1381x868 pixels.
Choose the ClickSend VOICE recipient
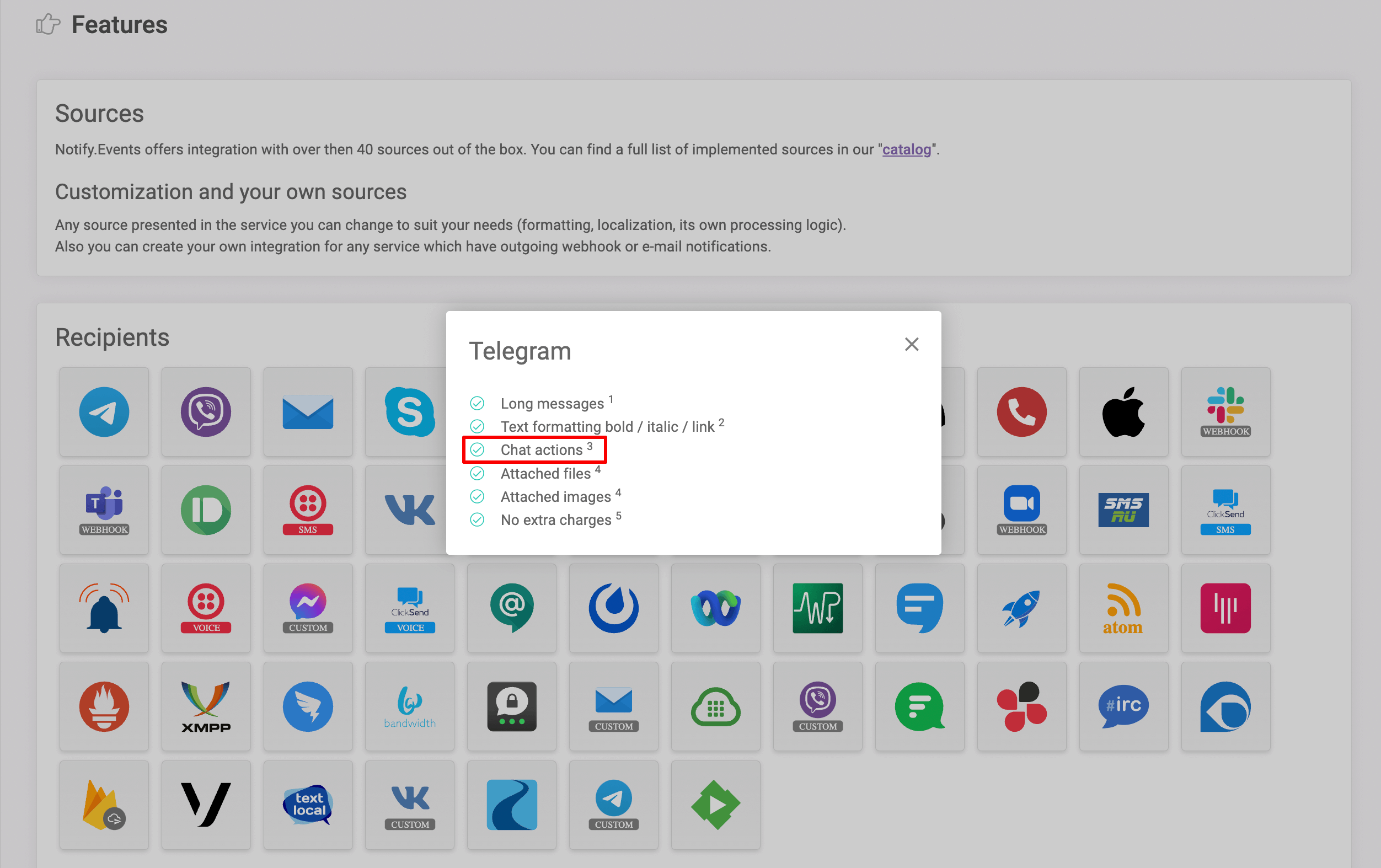(x=409, y=608)
